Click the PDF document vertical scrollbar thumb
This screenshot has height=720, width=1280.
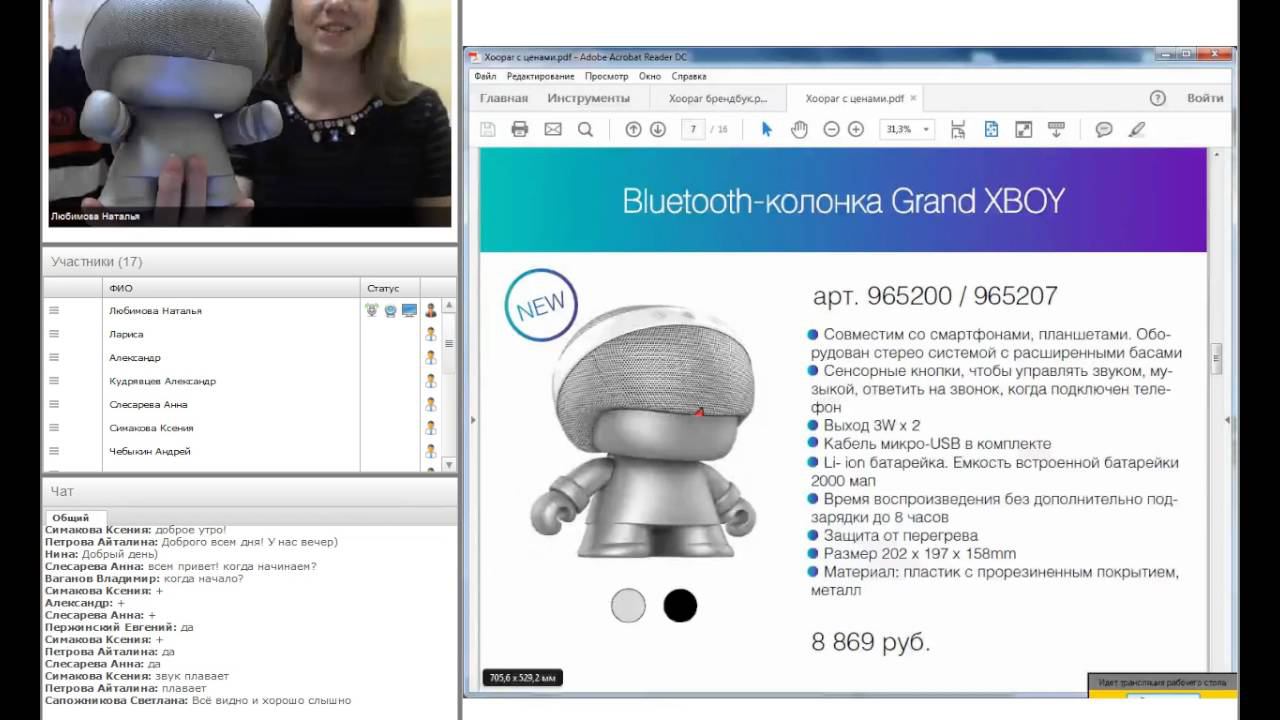[x=1217, y=358]
